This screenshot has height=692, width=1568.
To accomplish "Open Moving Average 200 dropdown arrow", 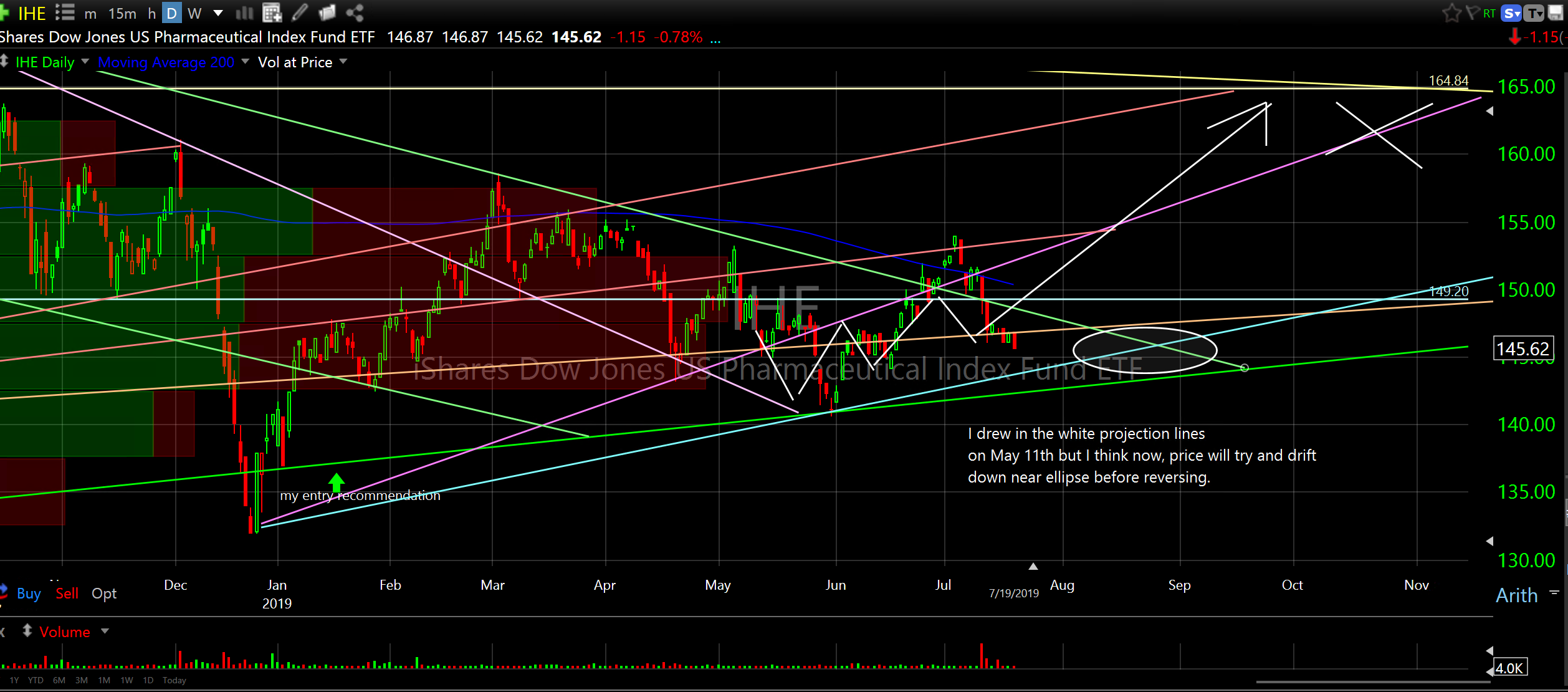I will click(x=245, y=61).
